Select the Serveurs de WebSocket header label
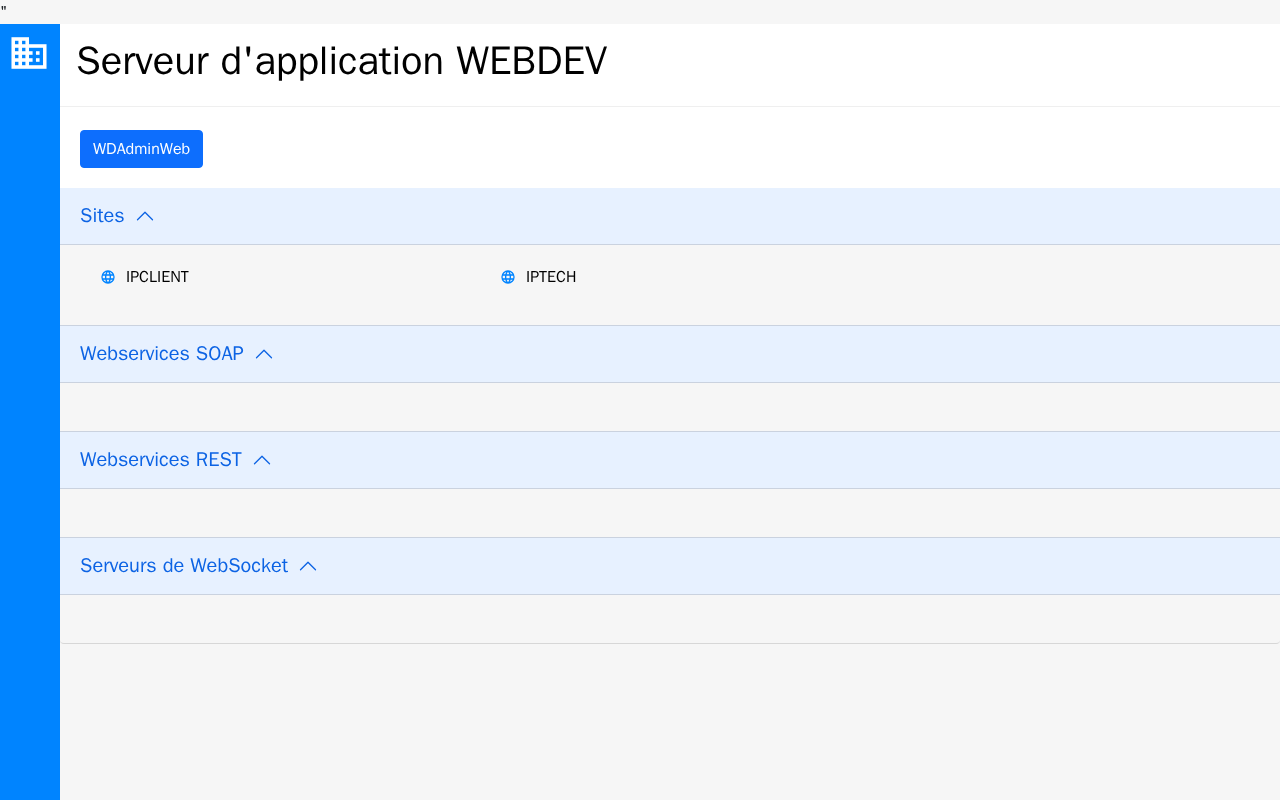The width and height of the screenshot is (1280, 800). [x=184, y=566]
